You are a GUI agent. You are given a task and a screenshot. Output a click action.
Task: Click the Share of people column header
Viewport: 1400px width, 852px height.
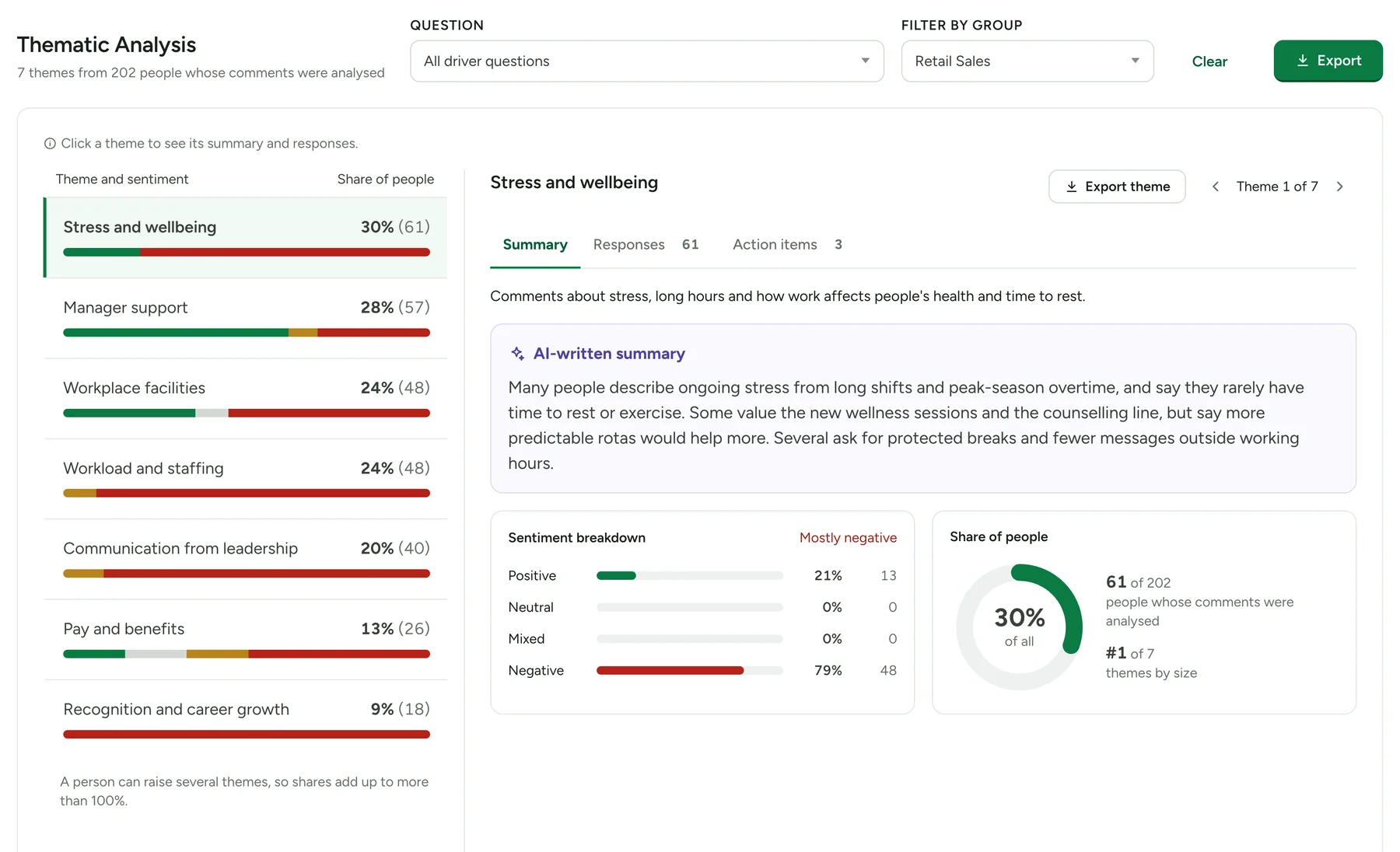click(x=386, y=179)
